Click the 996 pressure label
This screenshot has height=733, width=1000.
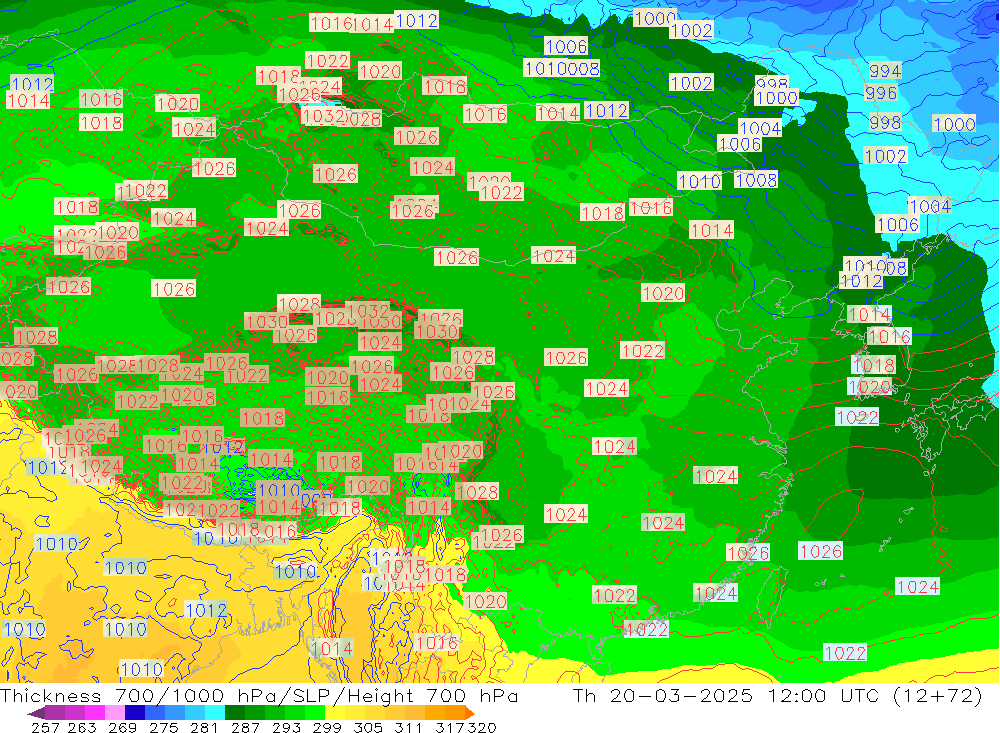881,93
